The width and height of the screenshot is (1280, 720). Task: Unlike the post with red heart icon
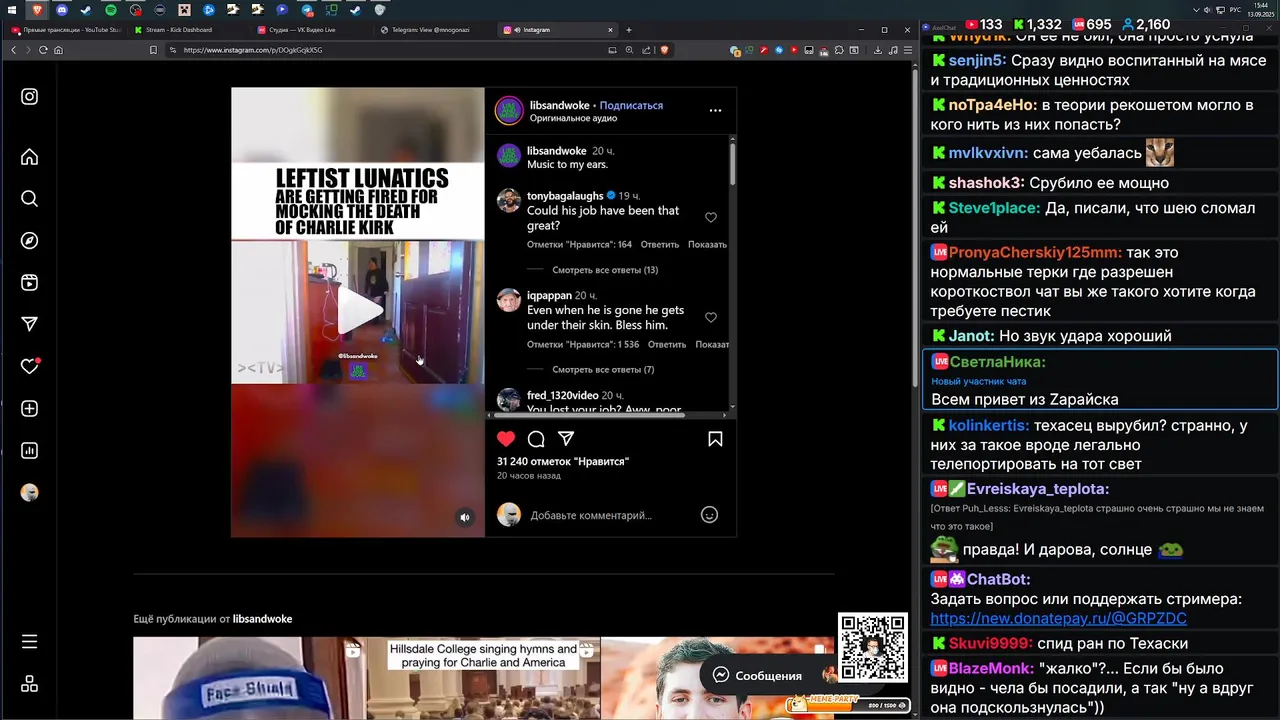506,439
